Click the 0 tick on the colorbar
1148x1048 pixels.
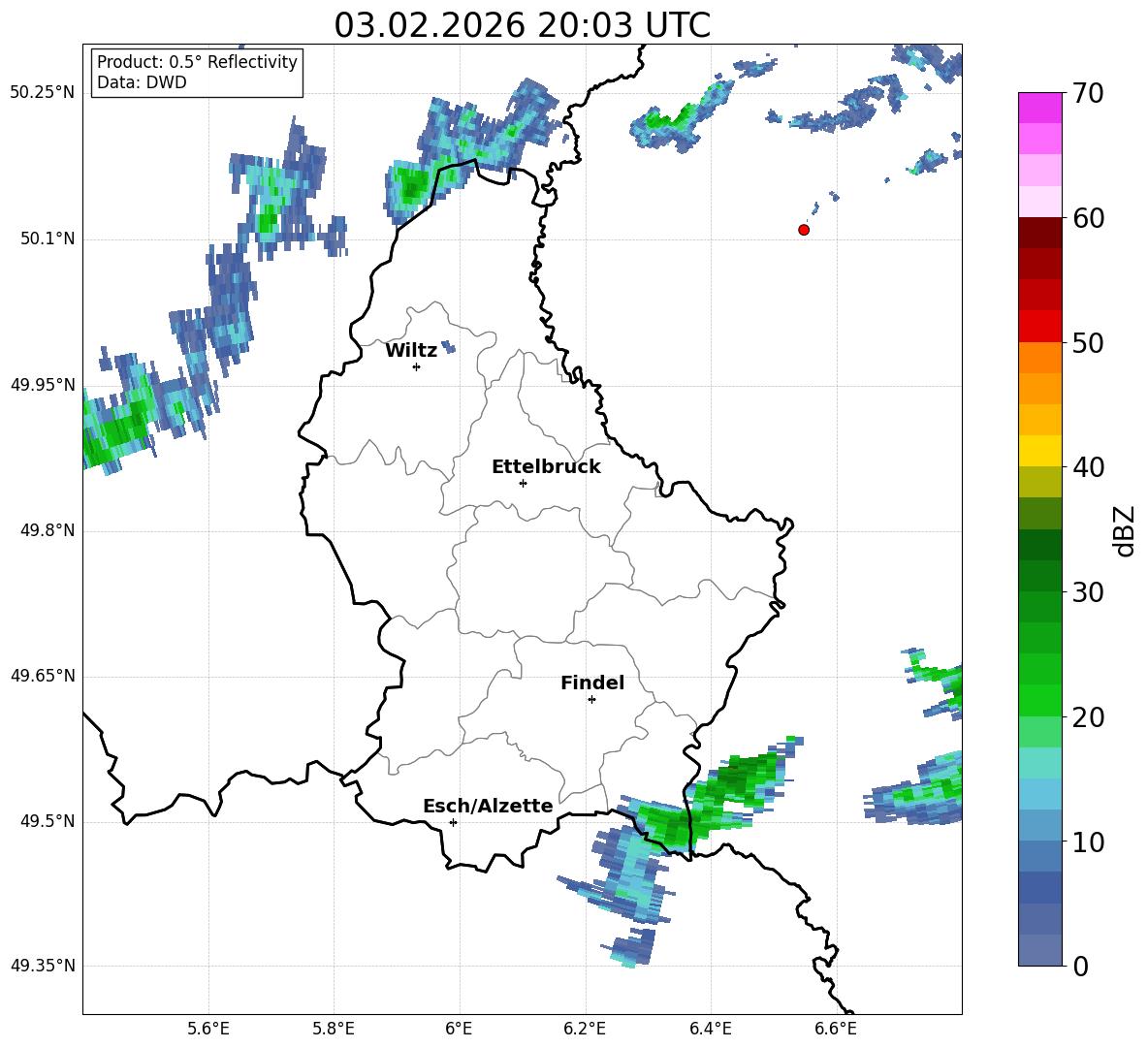[1080, 966]
